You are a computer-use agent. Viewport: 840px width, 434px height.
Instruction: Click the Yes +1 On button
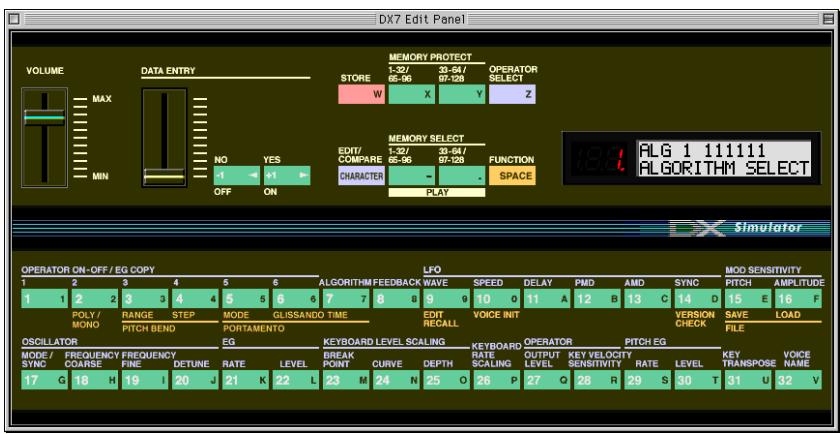pyautogui.click(x=287, y=176)
